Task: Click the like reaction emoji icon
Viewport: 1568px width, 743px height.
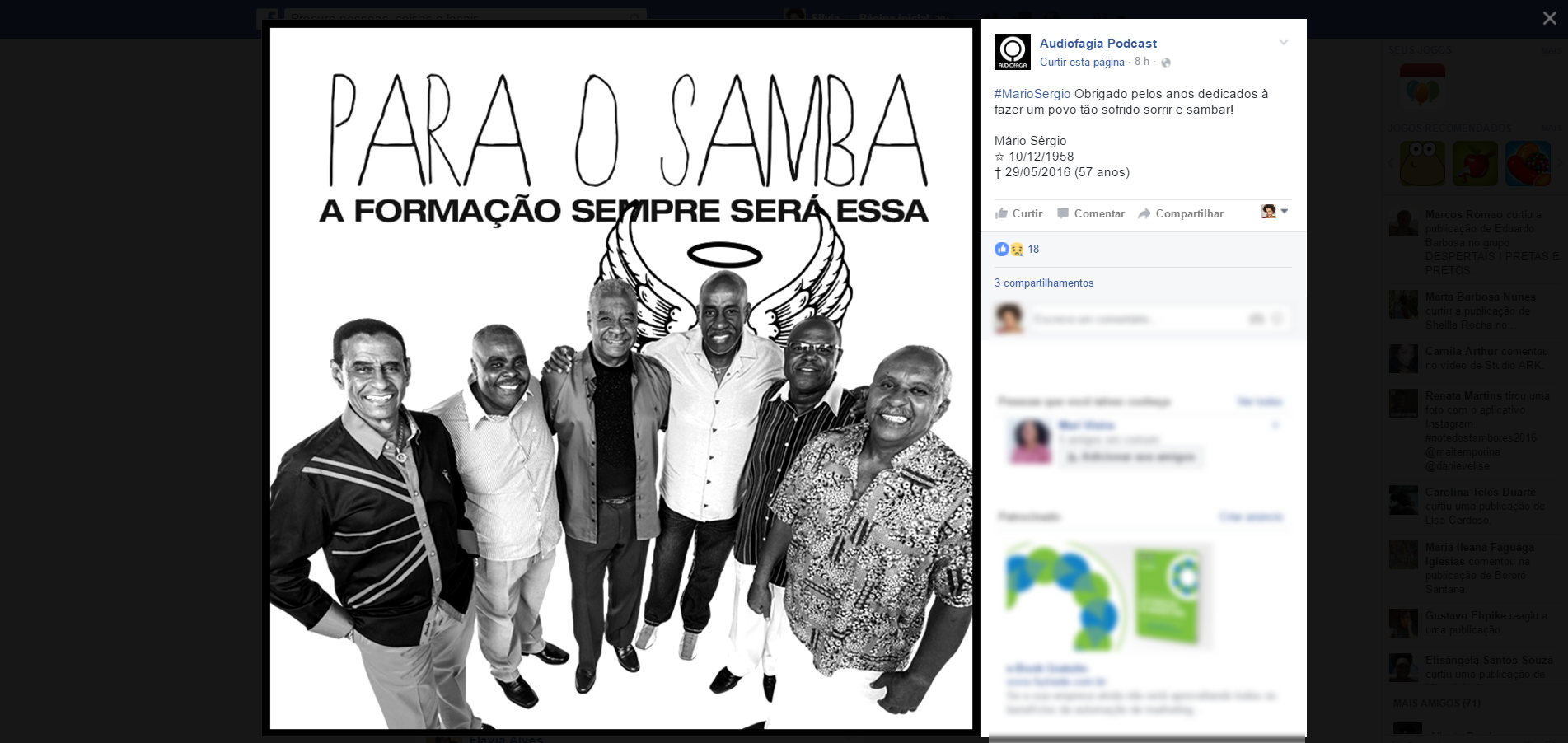Action: (x=1002, y=249)
